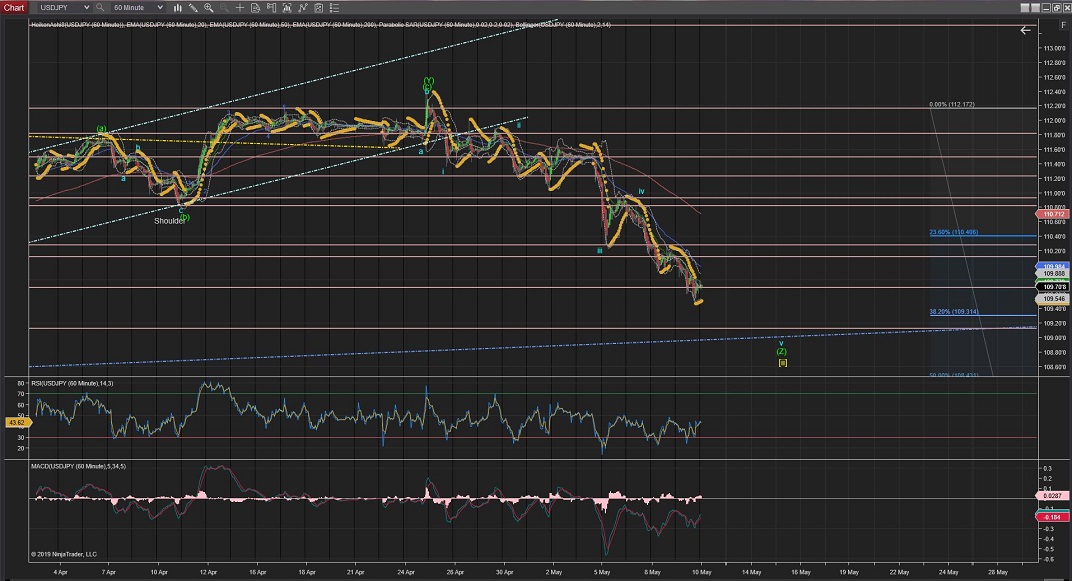This screenshot has width=1072, height=581.
Task: Click the zoom in magnifier icon
Action: (x=208, y=7)
